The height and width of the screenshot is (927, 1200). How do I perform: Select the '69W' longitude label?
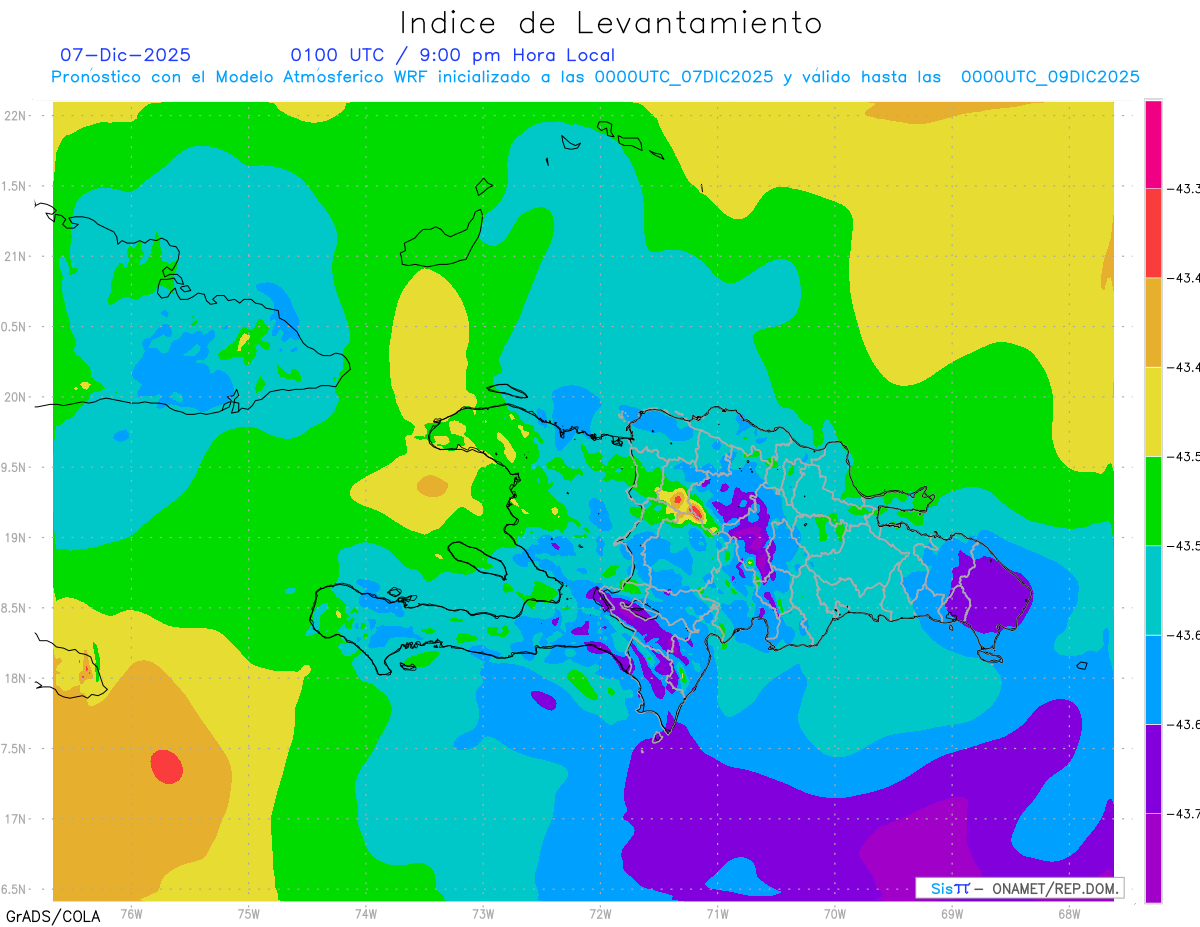952,913
